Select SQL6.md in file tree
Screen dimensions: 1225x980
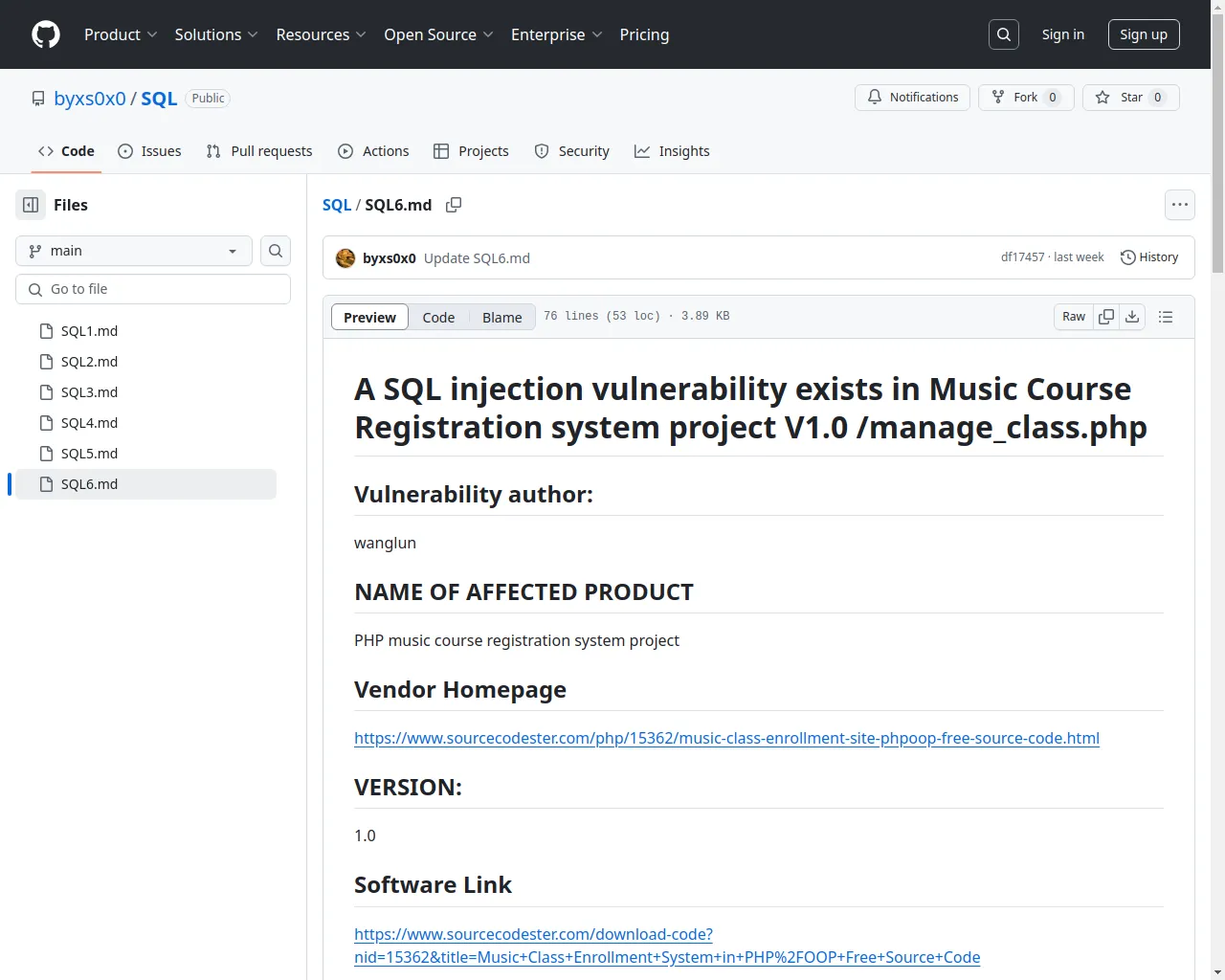(145, 484)
